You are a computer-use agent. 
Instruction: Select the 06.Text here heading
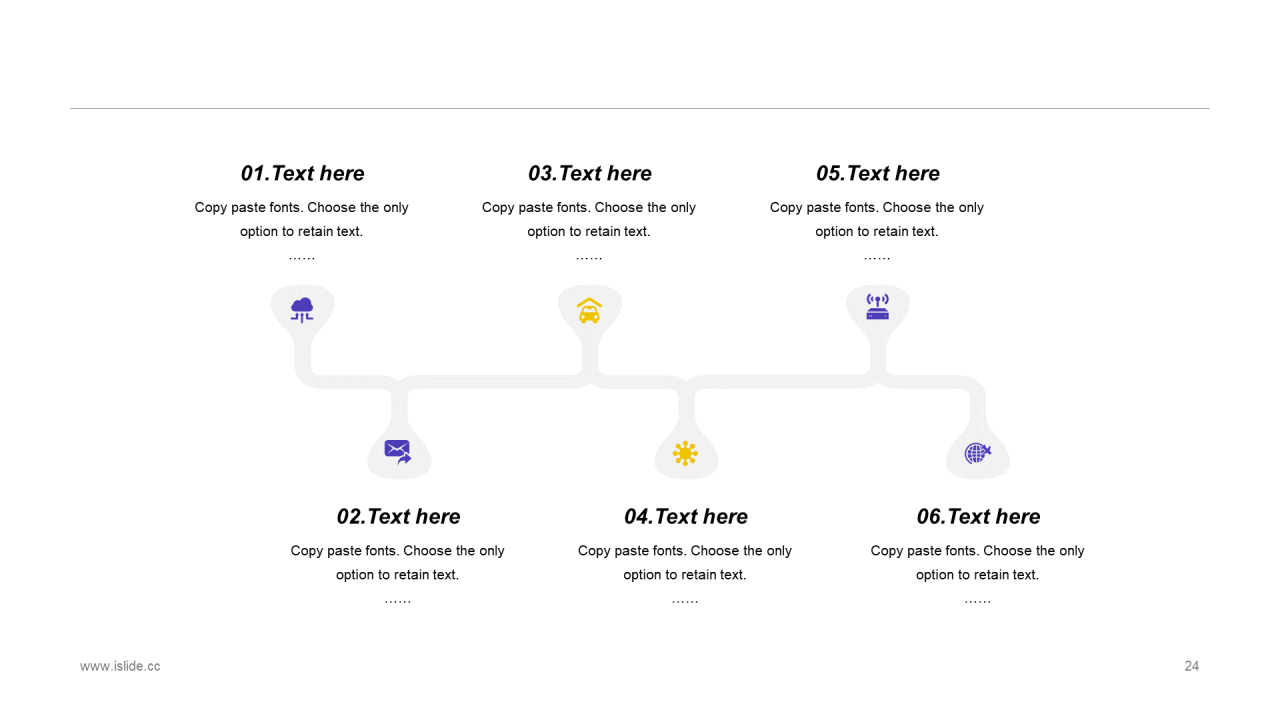978,516
